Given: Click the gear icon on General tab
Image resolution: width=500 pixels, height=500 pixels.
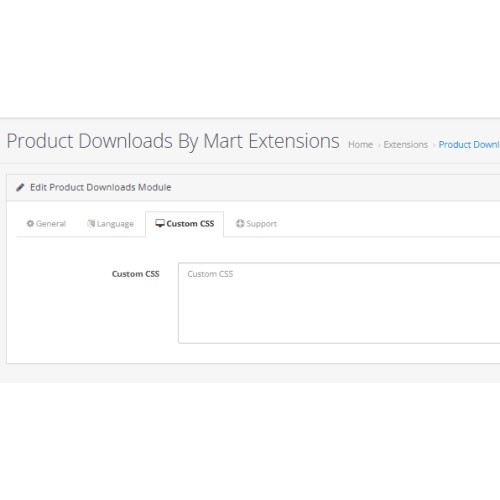Looking at the screenshot, I should pyautogui.click(x=30, y=223).
